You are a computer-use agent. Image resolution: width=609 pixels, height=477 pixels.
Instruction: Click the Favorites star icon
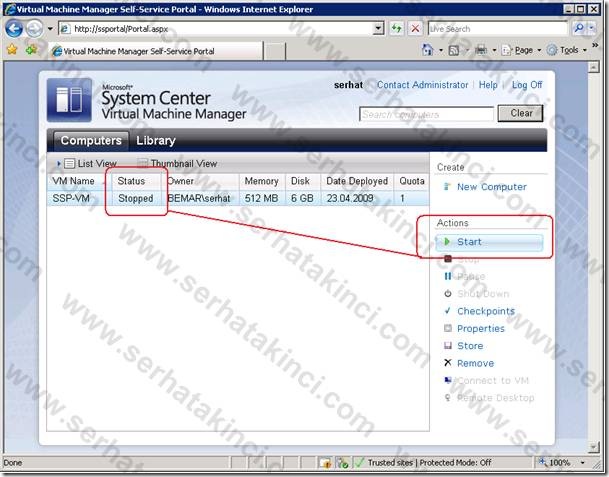(x=12, y=50)
